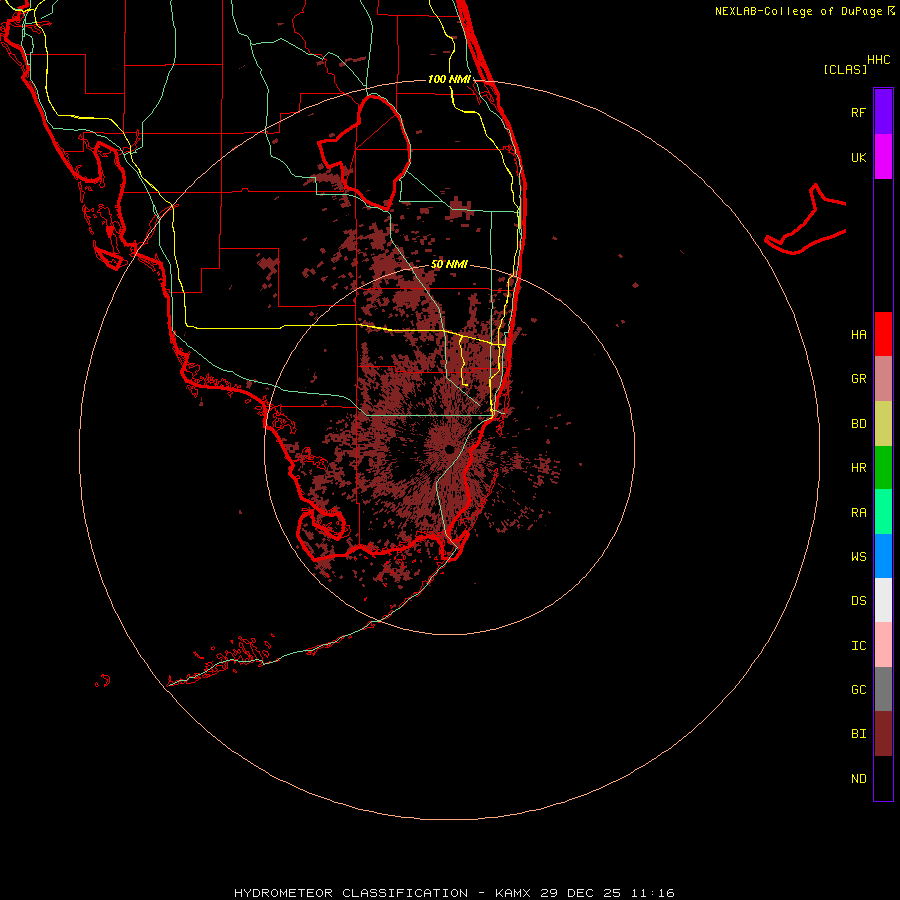This screenshot has height=900, width=900.
Task: Click the UK legend label
Action: [x=858, y=157]
